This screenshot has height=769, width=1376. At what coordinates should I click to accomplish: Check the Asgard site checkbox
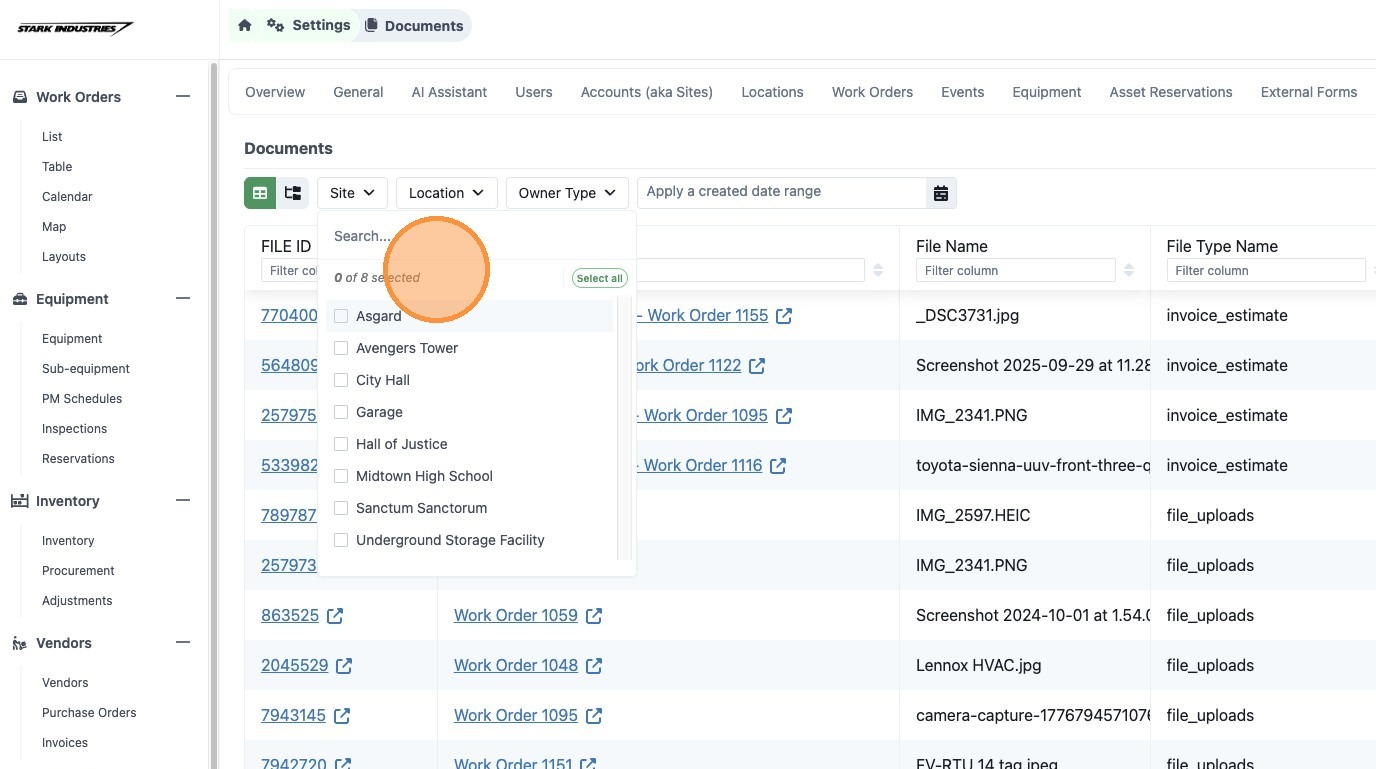tap(341, 316)
